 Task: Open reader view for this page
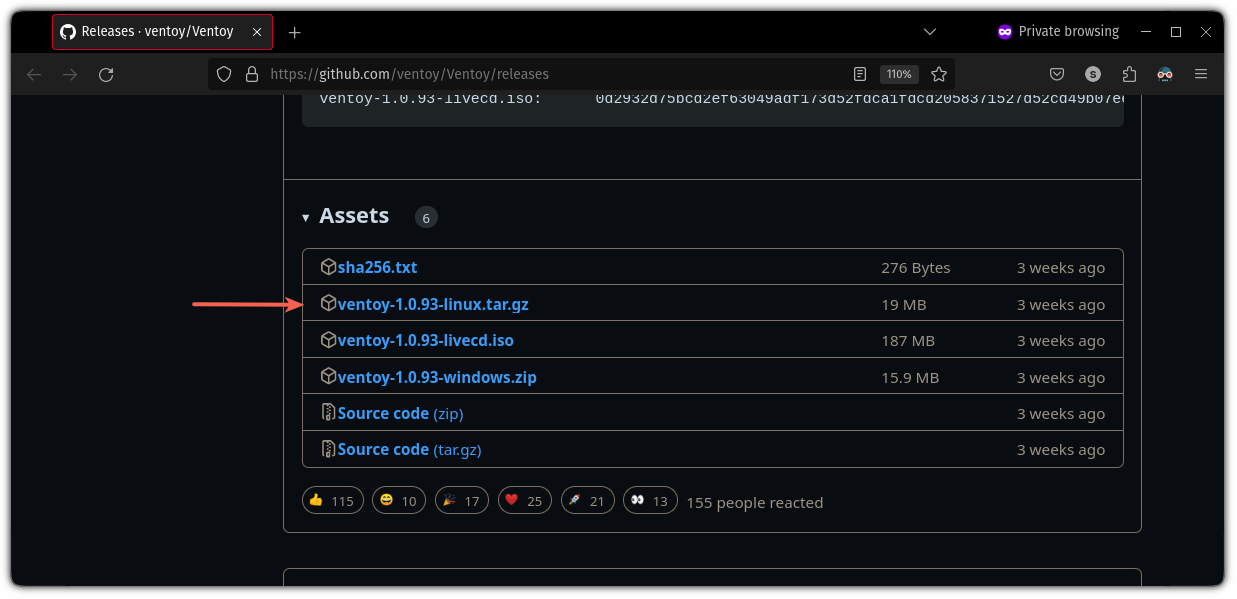(859, 73)
